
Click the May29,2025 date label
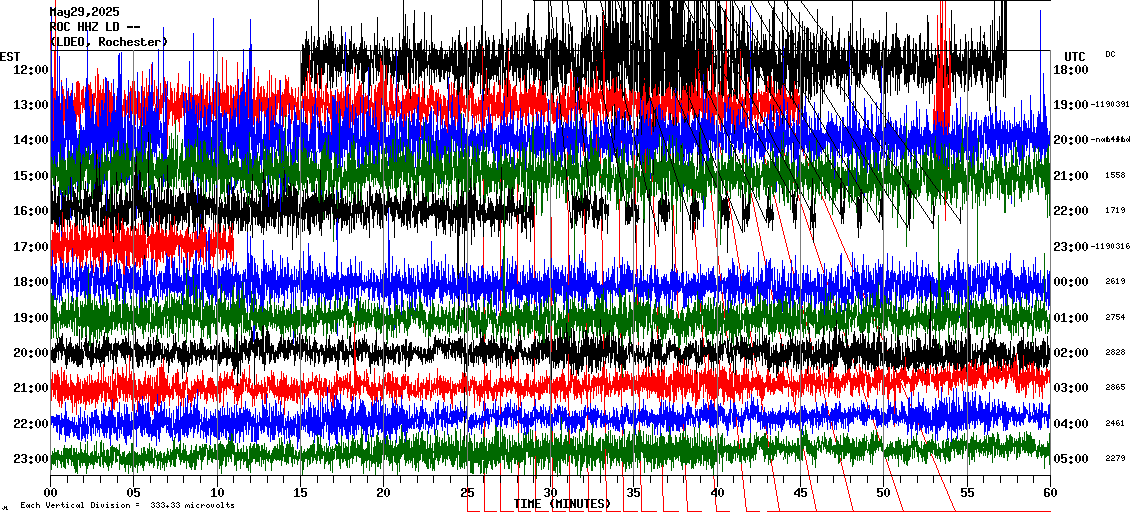click(84, 11)
